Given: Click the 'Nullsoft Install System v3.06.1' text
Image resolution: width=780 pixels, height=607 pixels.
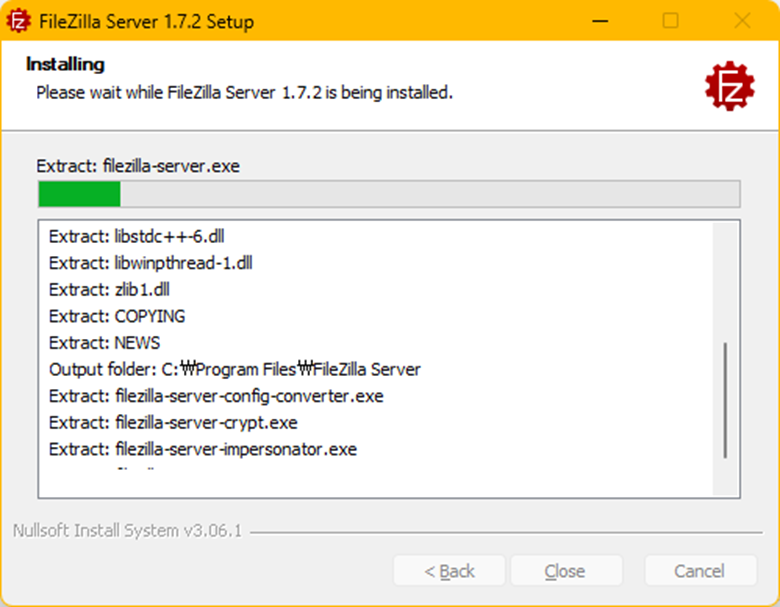Looking at the screenshot, I should (127, 531).
